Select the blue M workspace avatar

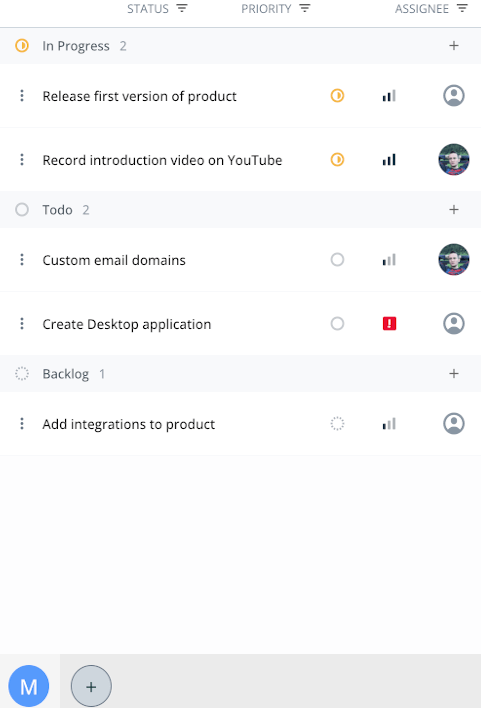[29, 686]
